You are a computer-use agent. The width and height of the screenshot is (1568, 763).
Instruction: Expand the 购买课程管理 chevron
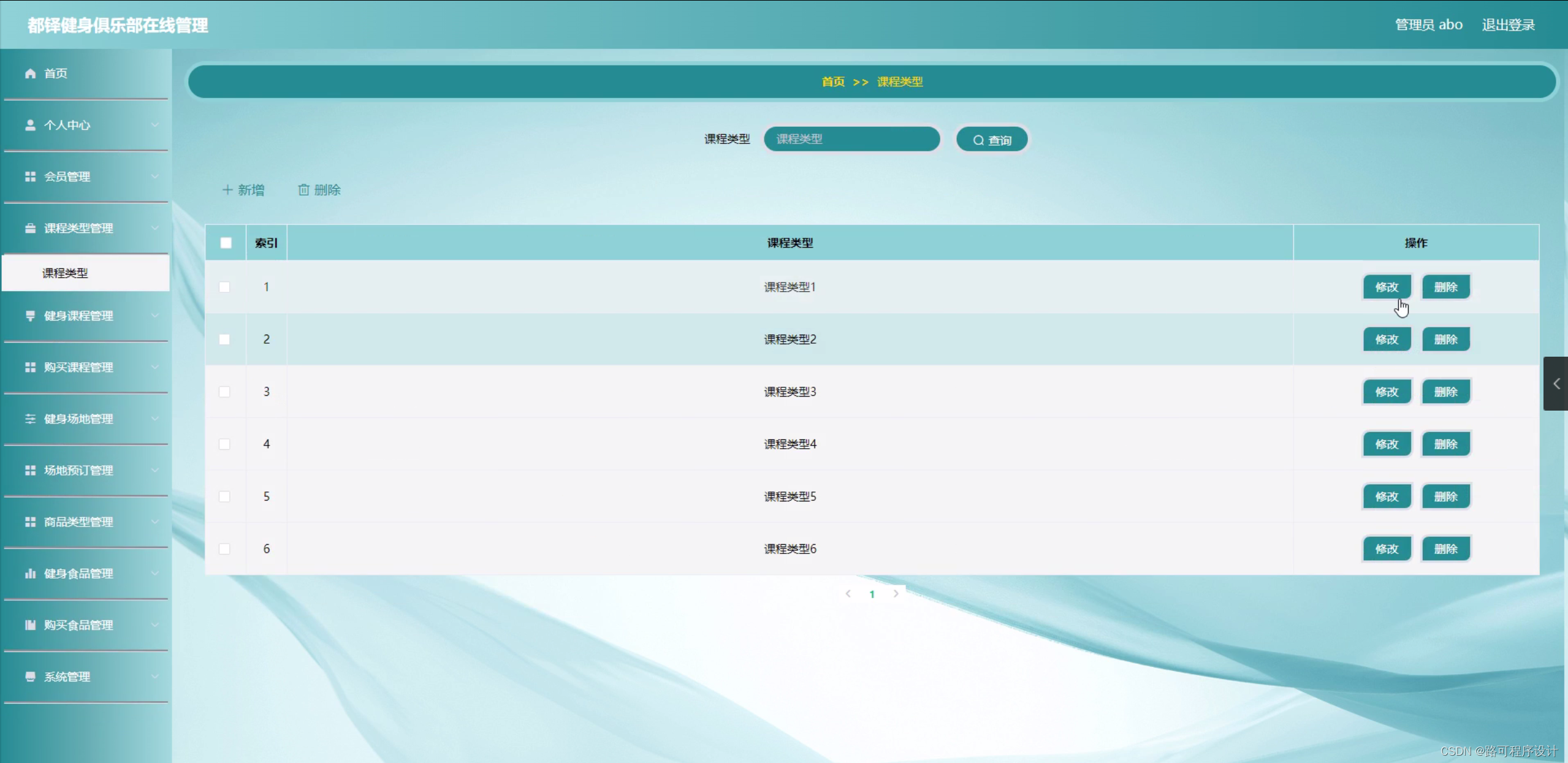pos(155,367)
